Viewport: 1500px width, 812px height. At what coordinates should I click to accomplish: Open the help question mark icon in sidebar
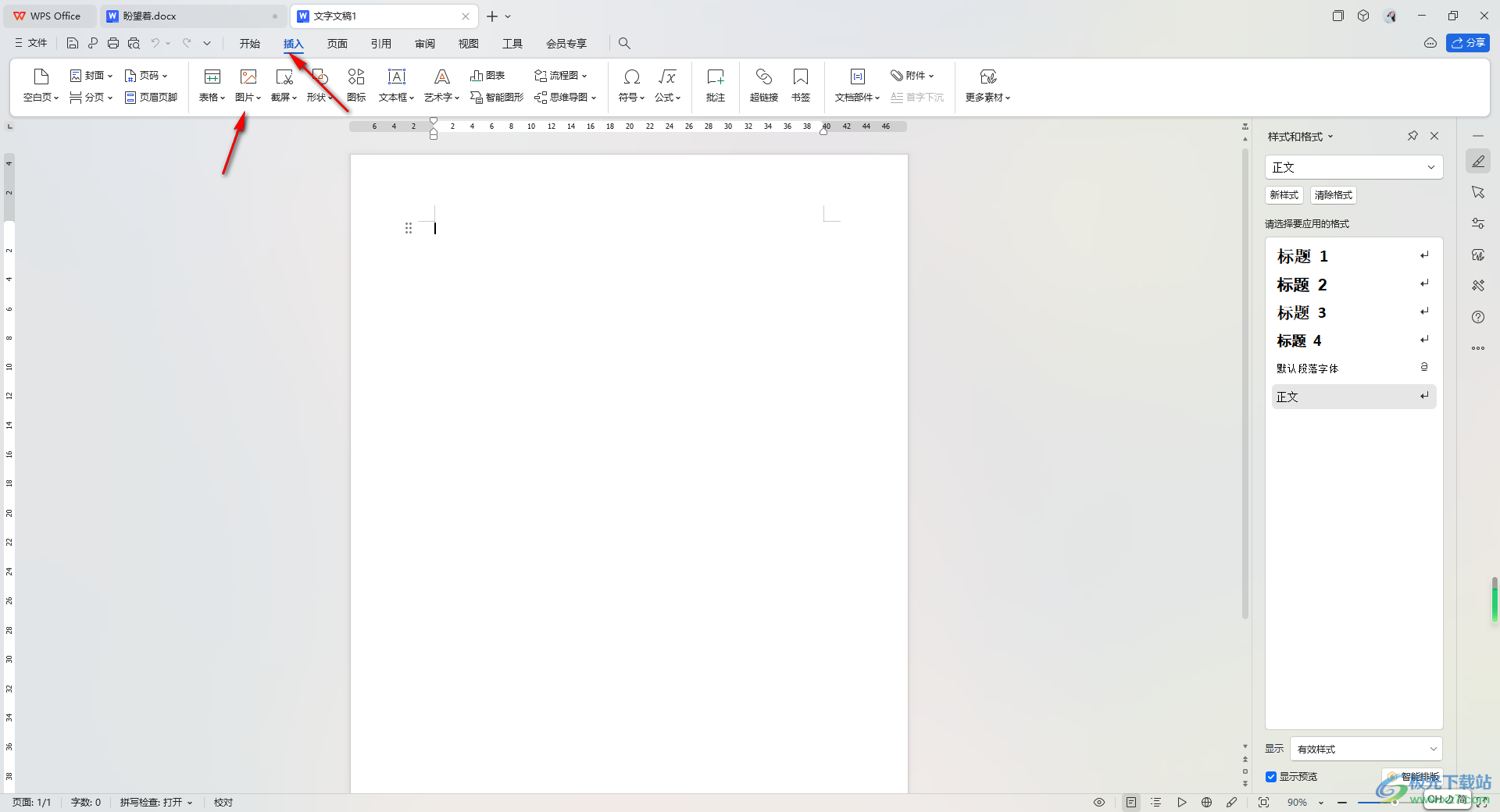point(1478,317)
